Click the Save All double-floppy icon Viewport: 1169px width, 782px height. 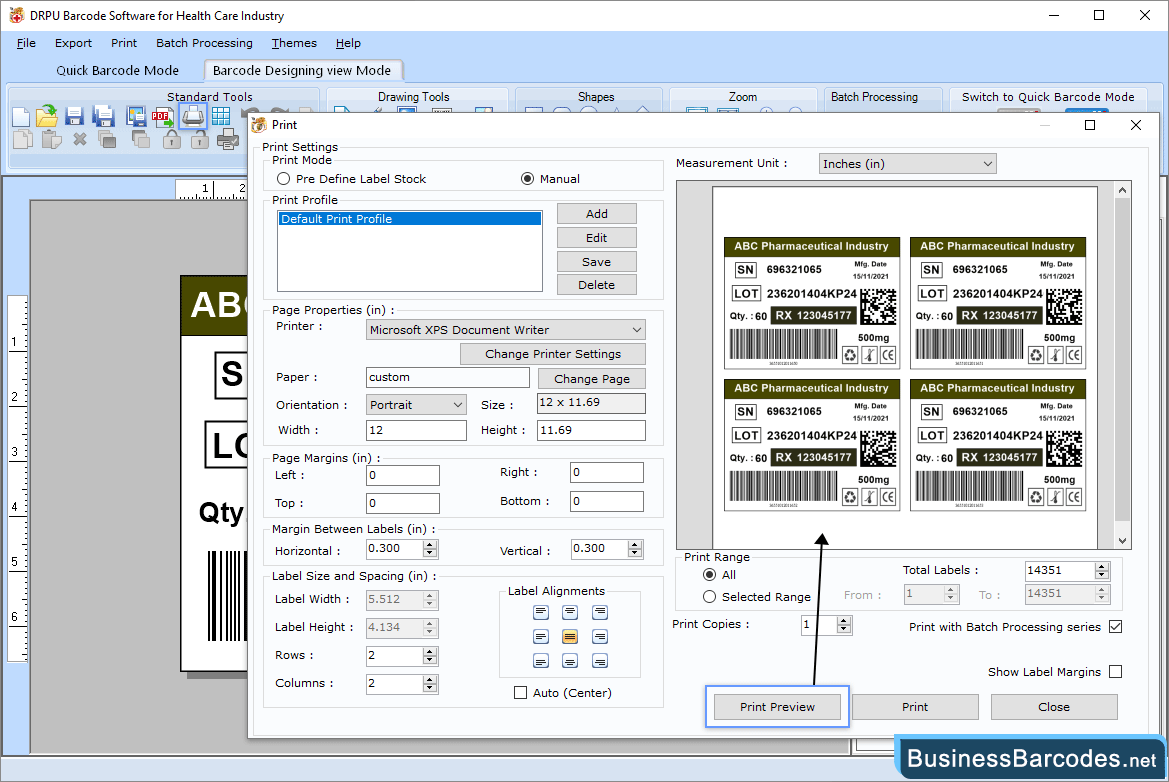click(104, 116)
